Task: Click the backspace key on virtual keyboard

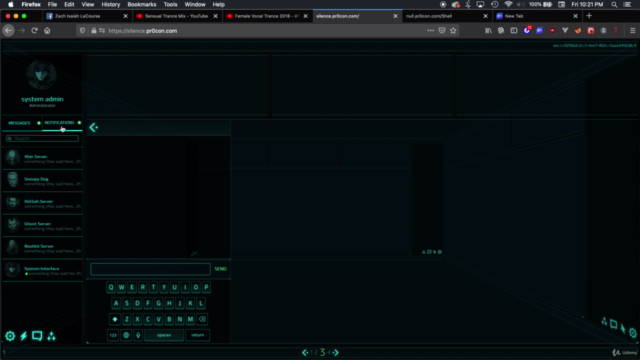Action: tap(202, 319)
